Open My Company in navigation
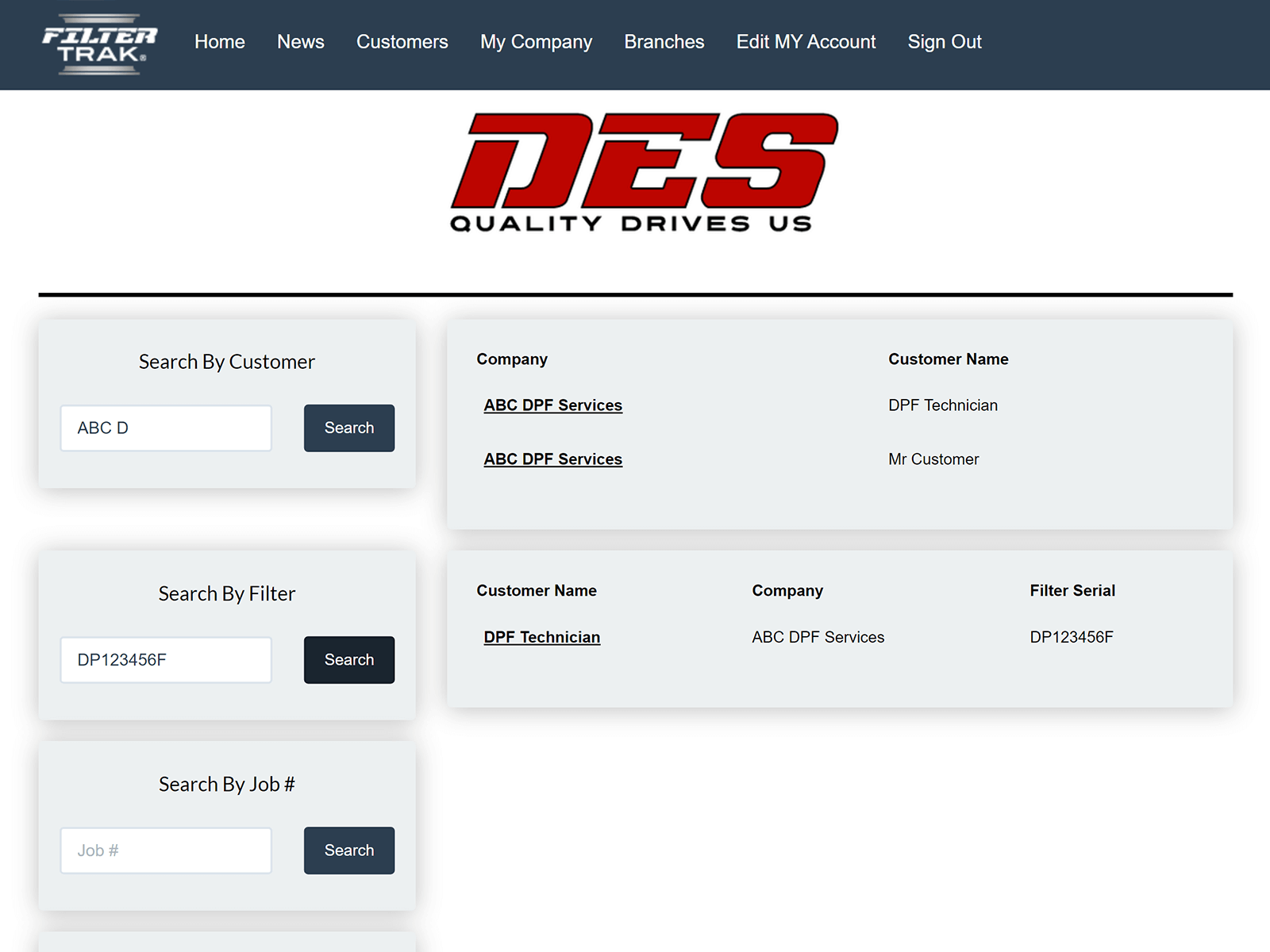This screenshot has height=952, width=1270. coord(537,42)
